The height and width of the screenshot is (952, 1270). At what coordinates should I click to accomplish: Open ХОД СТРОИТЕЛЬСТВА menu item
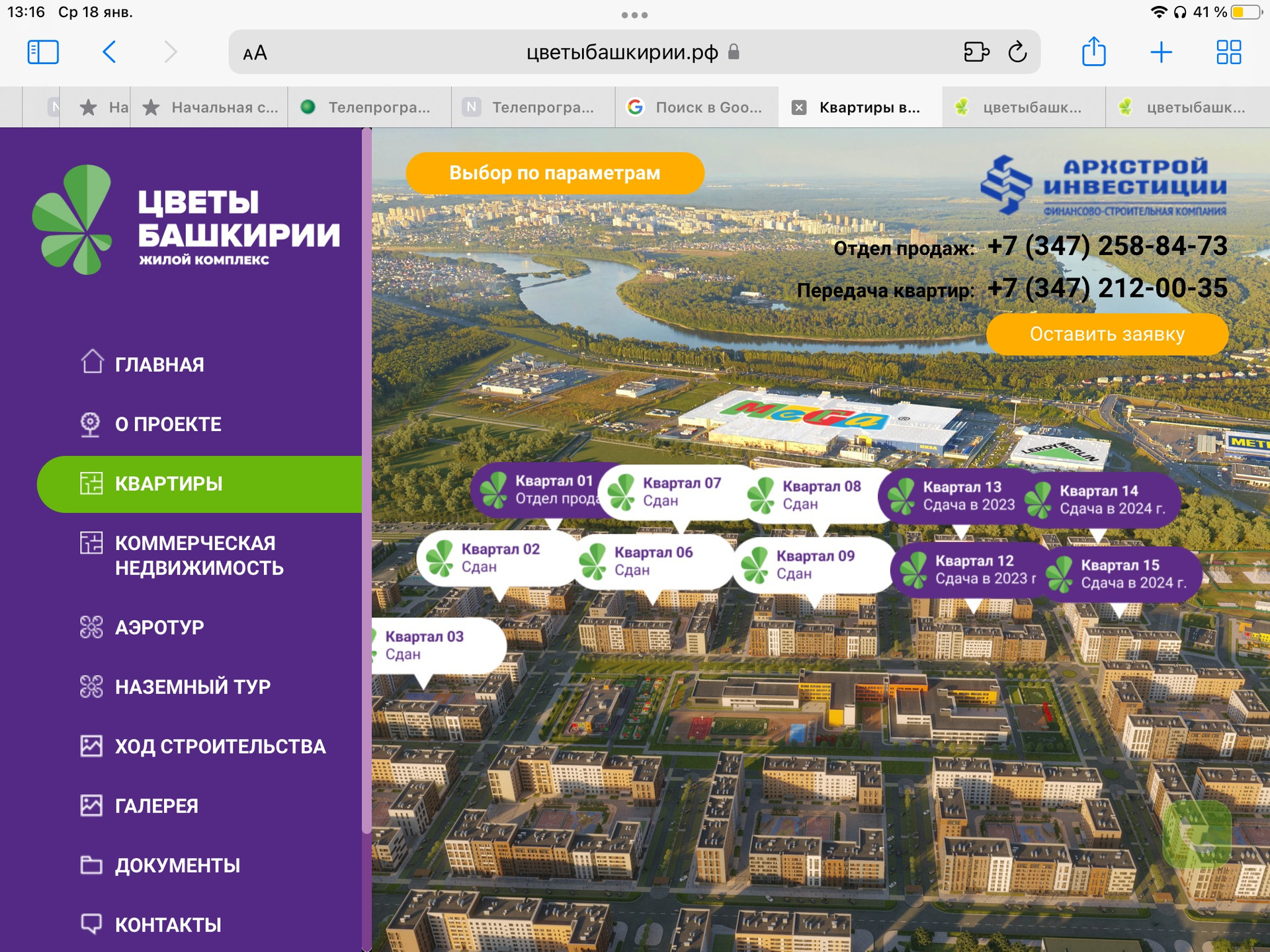coord(220,746)
